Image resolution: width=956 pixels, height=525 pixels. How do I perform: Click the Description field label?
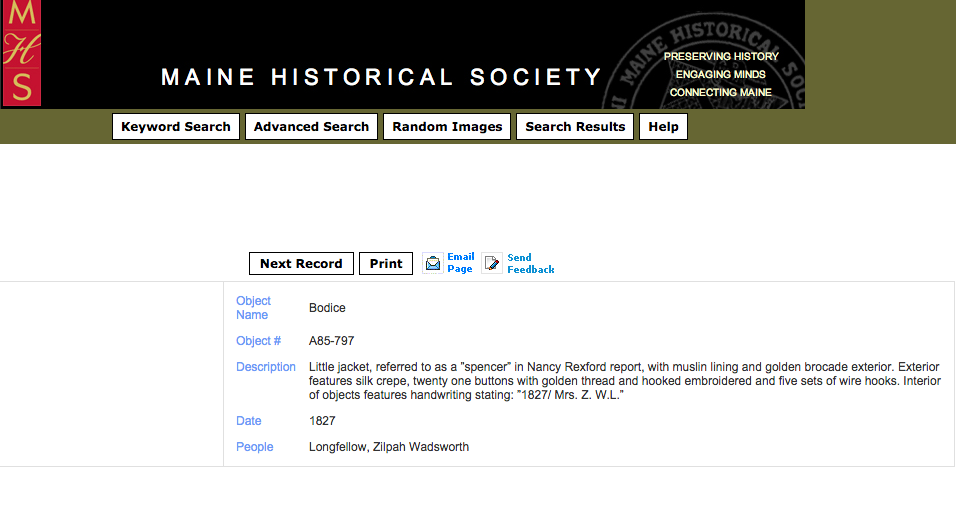(266, 367)
